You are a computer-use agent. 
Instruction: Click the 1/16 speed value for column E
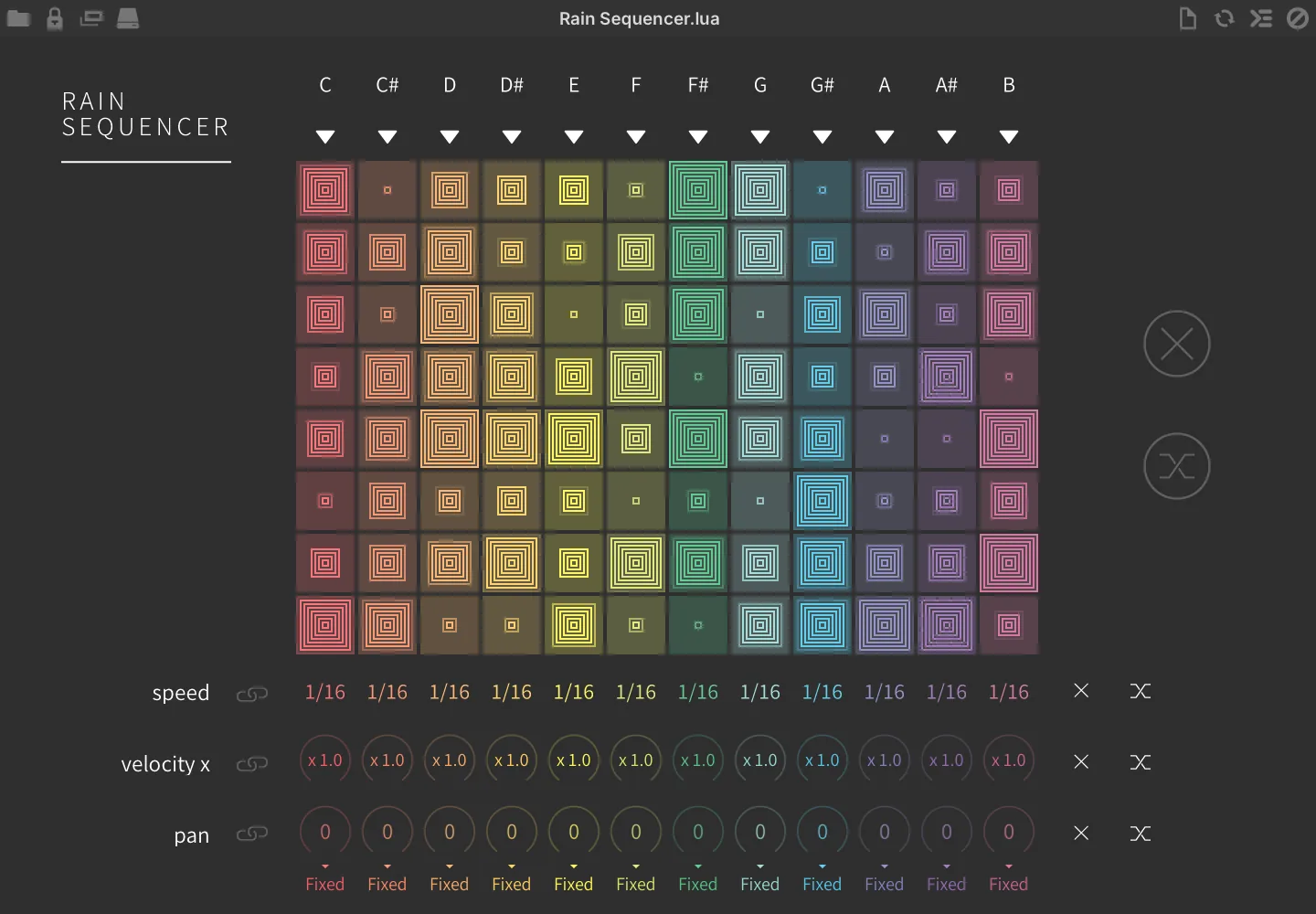pos(574,692)
